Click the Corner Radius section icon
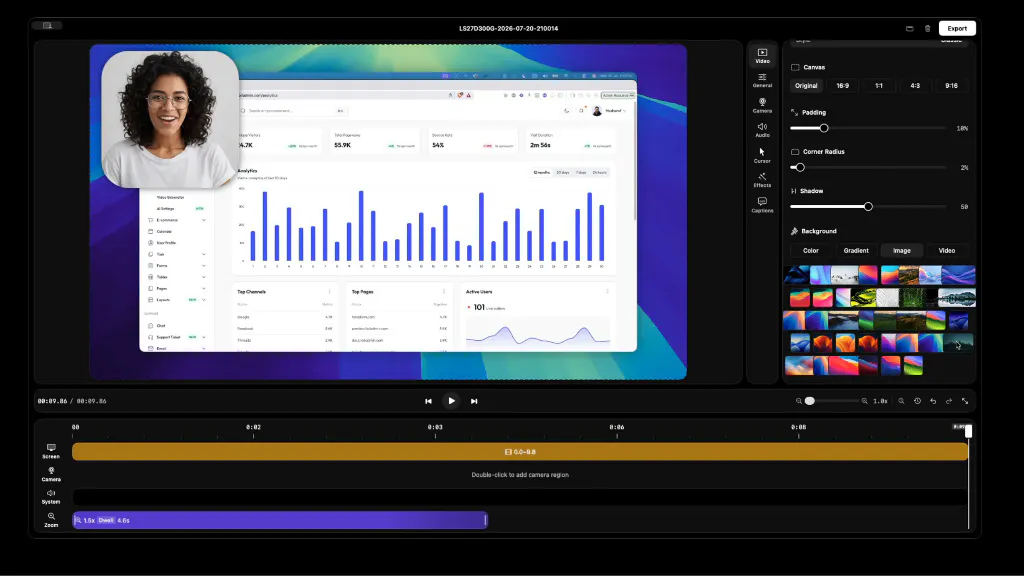 [x=795, y=152]
